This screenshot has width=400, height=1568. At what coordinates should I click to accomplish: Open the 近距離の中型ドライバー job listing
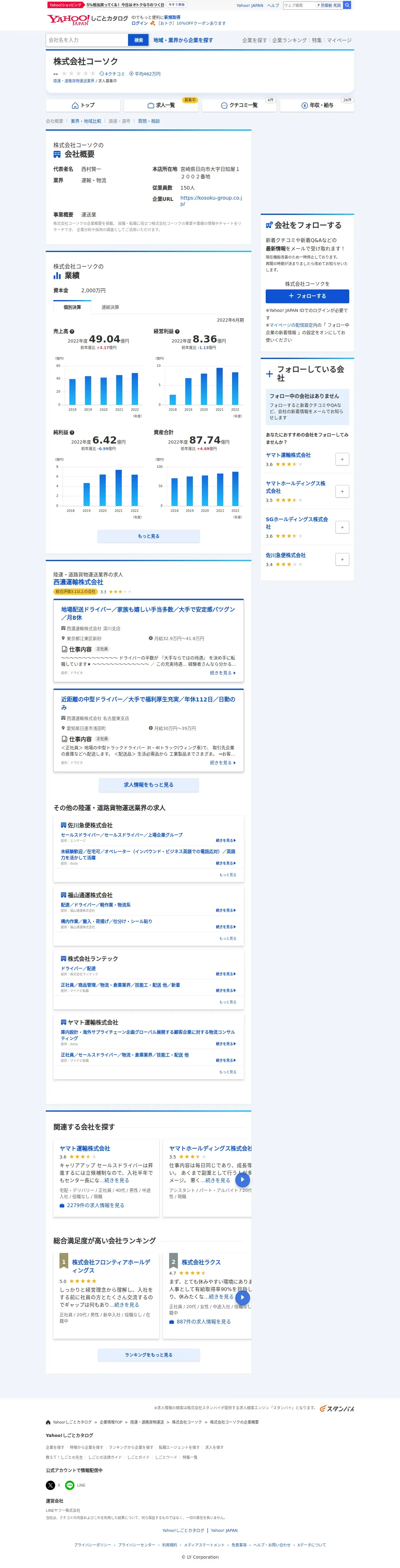(148, 703)
